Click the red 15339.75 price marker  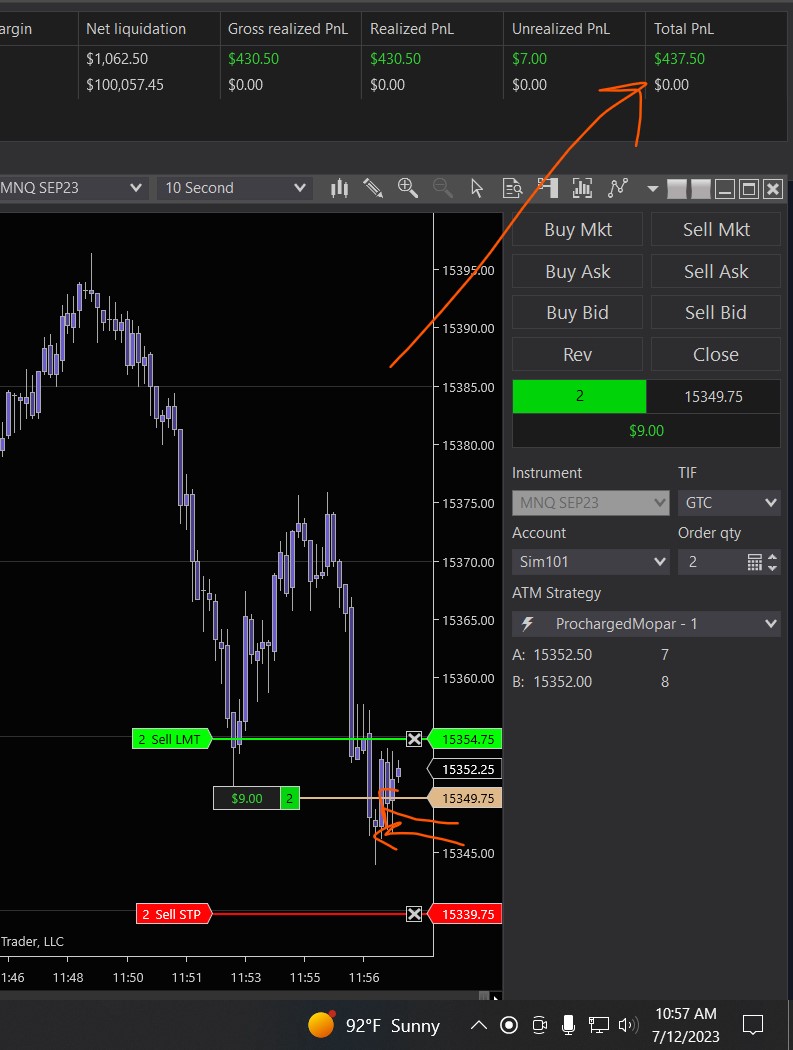465,914
